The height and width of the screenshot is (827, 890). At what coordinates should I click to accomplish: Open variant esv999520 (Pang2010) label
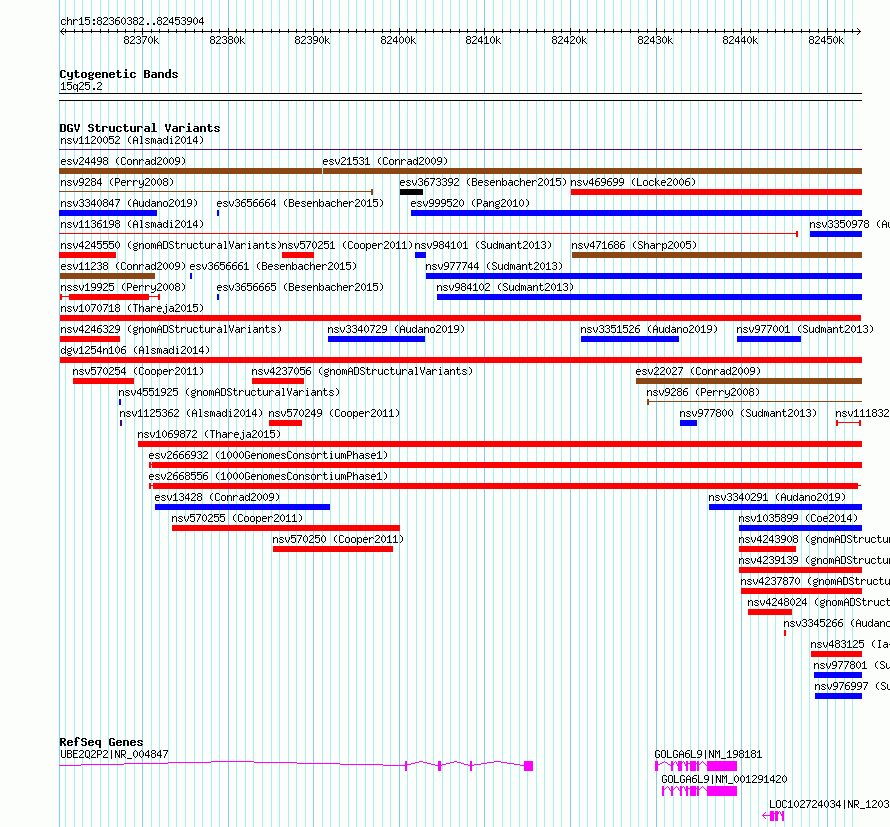click(x=470, y=203)
